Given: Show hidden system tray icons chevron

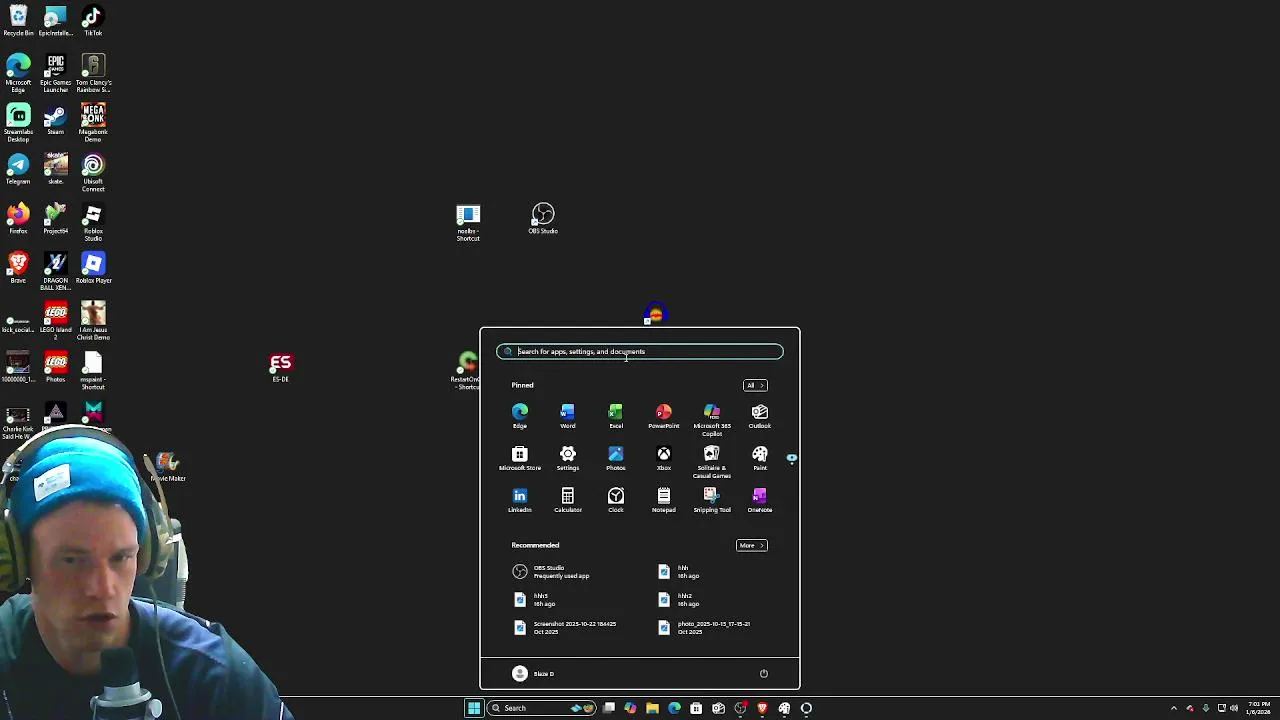Looking at the screenshot, I should (x=1174, y=708).
